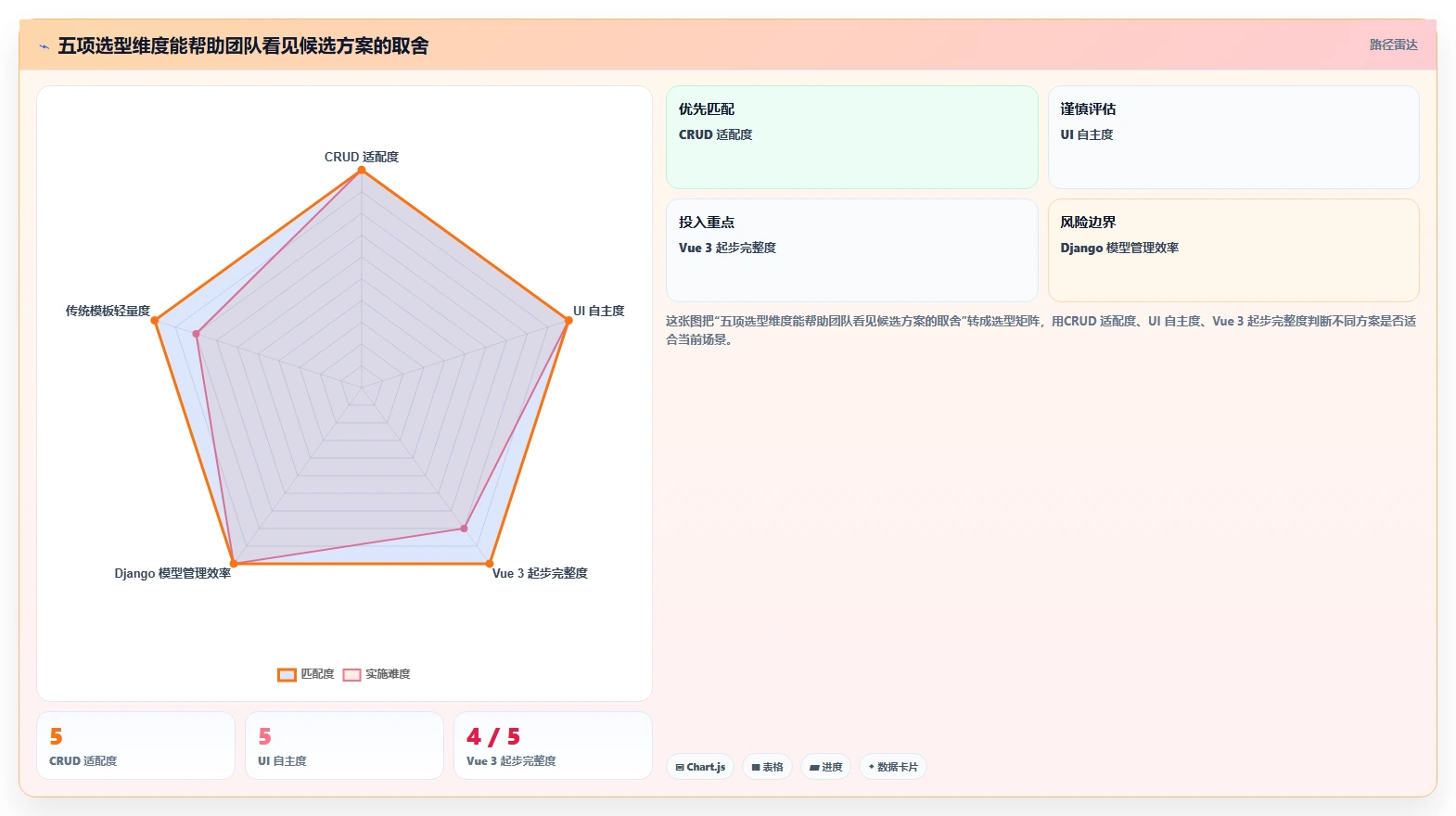Click the 五项选型维度 header title text
The height and width of the screenshot is (816, 1456).
click(243, 45)
